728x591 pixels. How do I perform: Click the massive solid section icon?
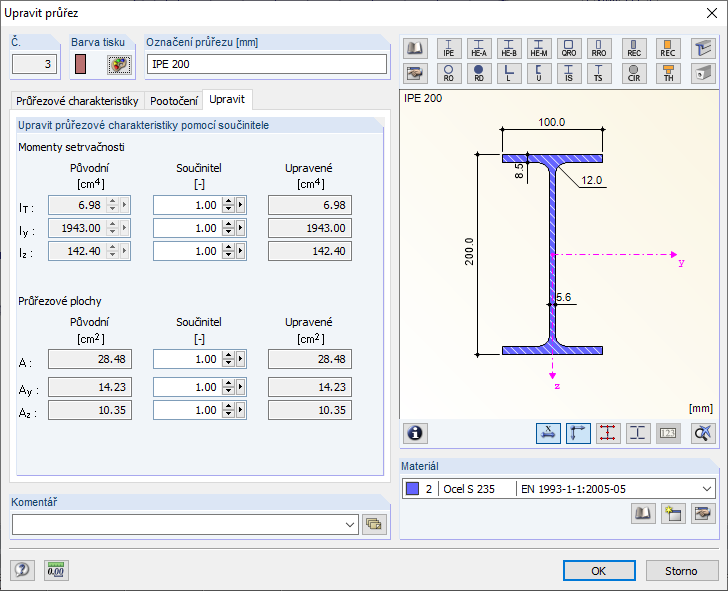pos(703,73)
